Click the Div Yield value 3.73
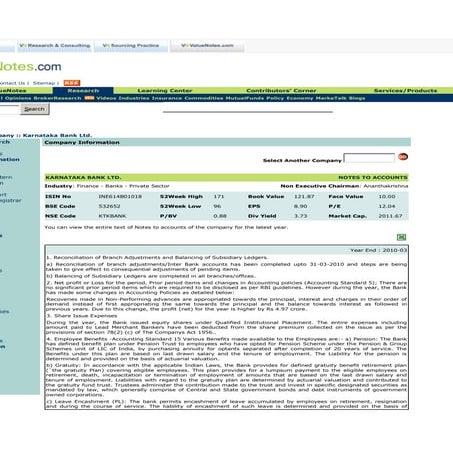The height and width of the screenshot is (453, 453). click(300, 216)
